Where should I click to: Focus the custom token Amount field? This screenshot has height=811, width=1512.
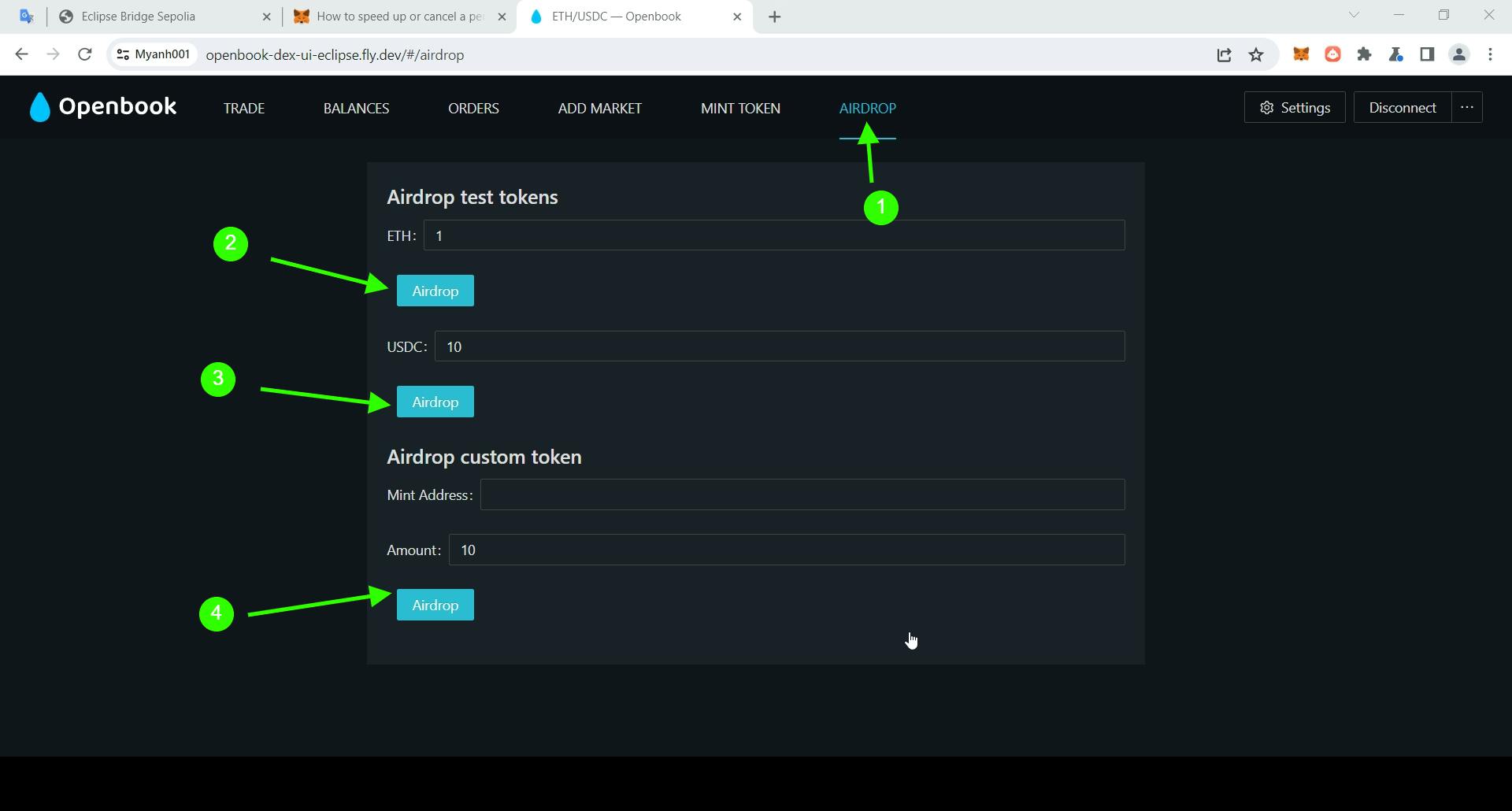(x=787, y=550)
